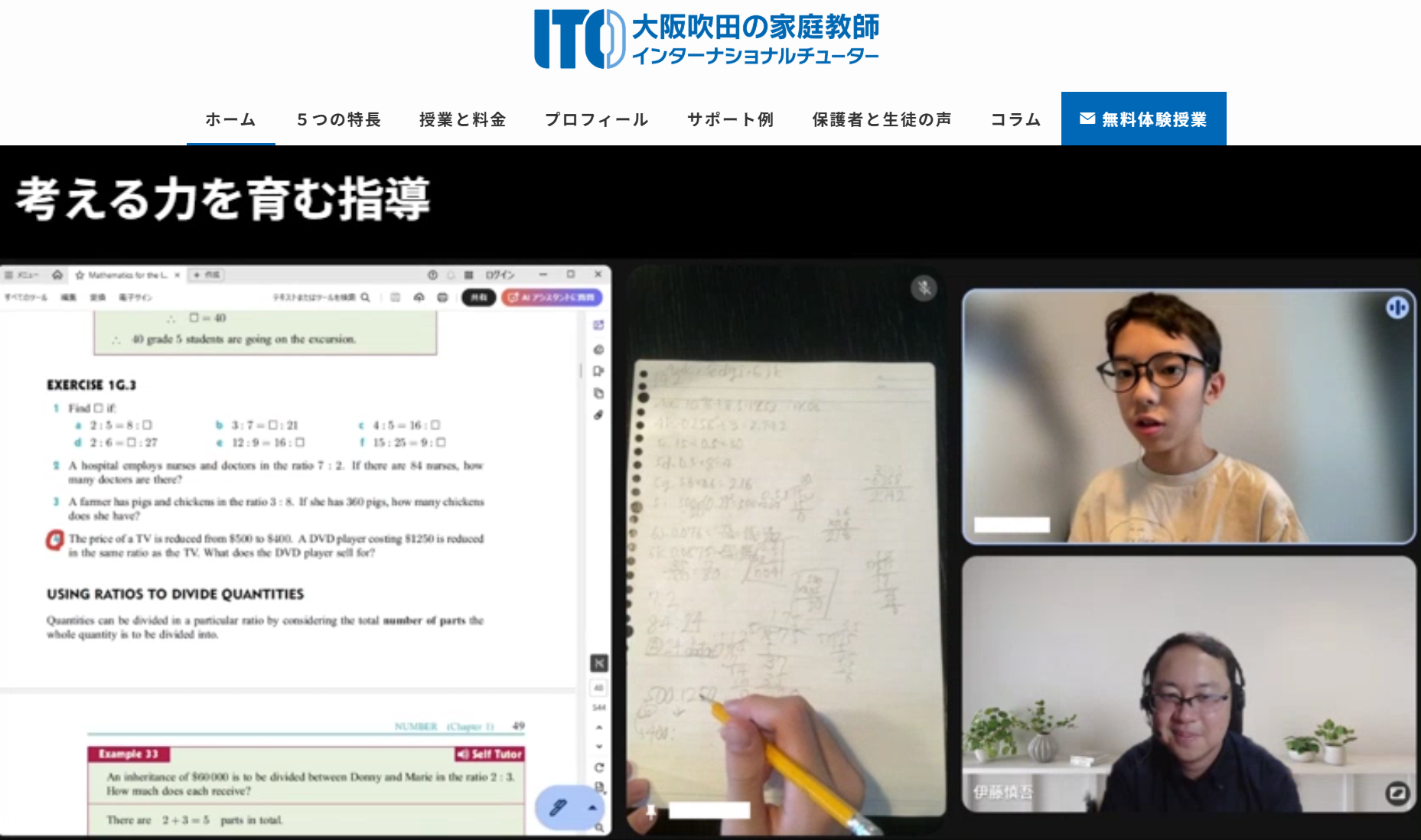The image size is (1421, 840).
Task: Go to the コラム page
Action: (1015, 119)
